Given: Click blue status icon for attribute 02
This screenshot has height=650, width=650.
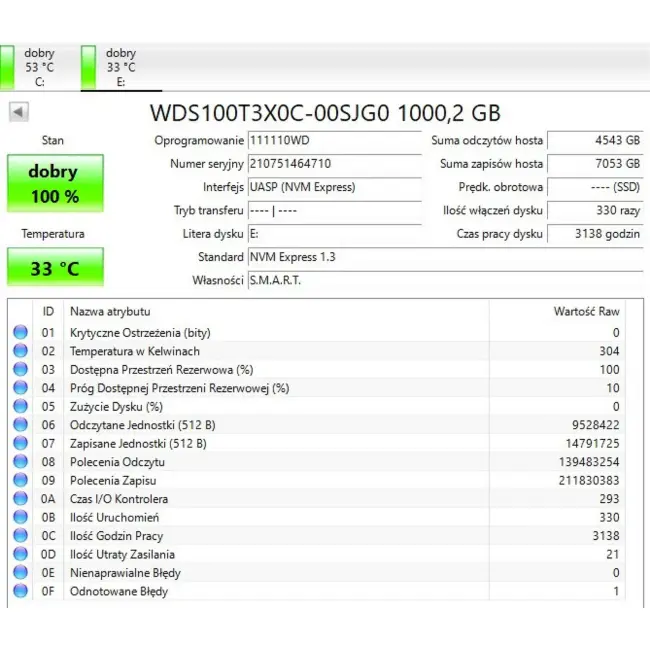Looking at the screenshot, I should pos(20,351).
